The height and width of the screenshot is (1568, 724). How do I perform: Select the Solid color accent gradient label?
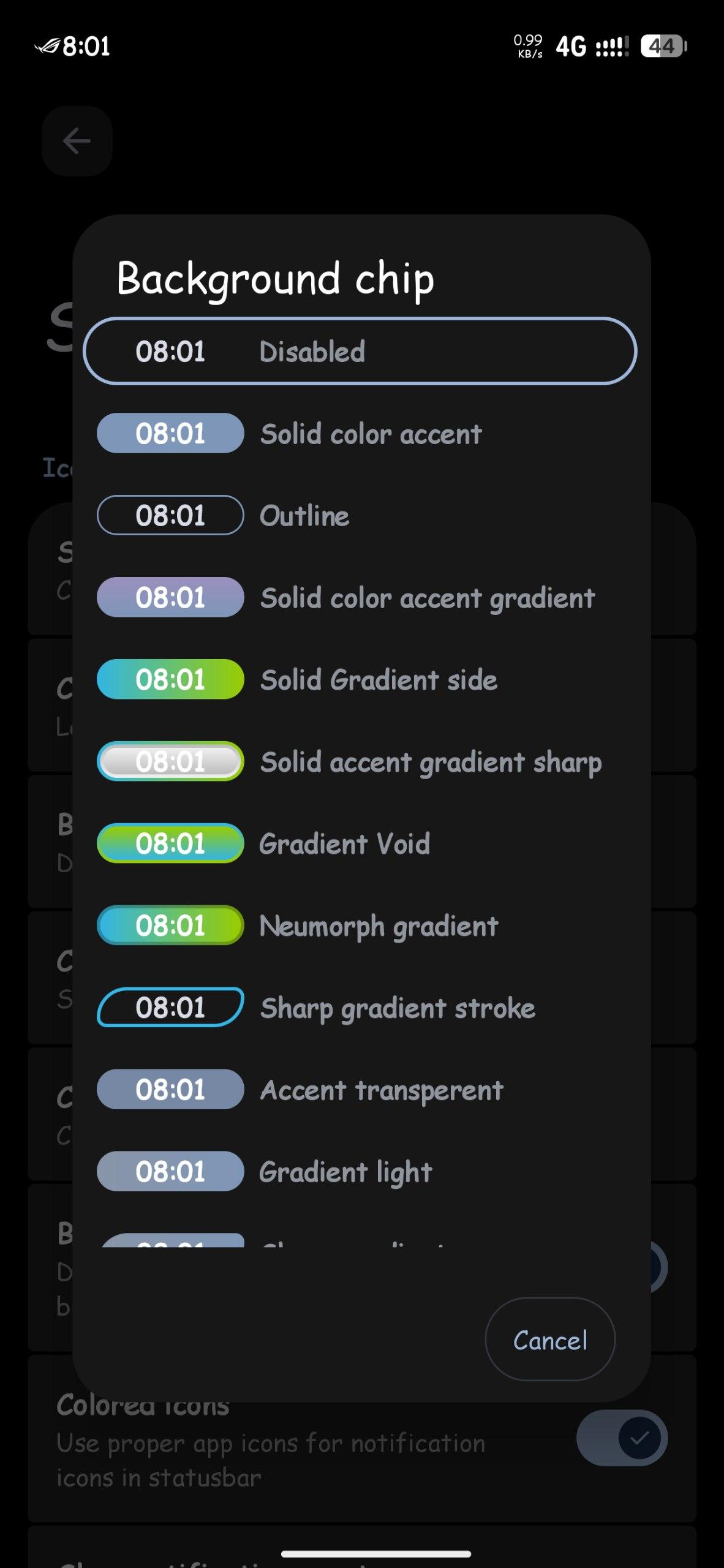(428, 598)
